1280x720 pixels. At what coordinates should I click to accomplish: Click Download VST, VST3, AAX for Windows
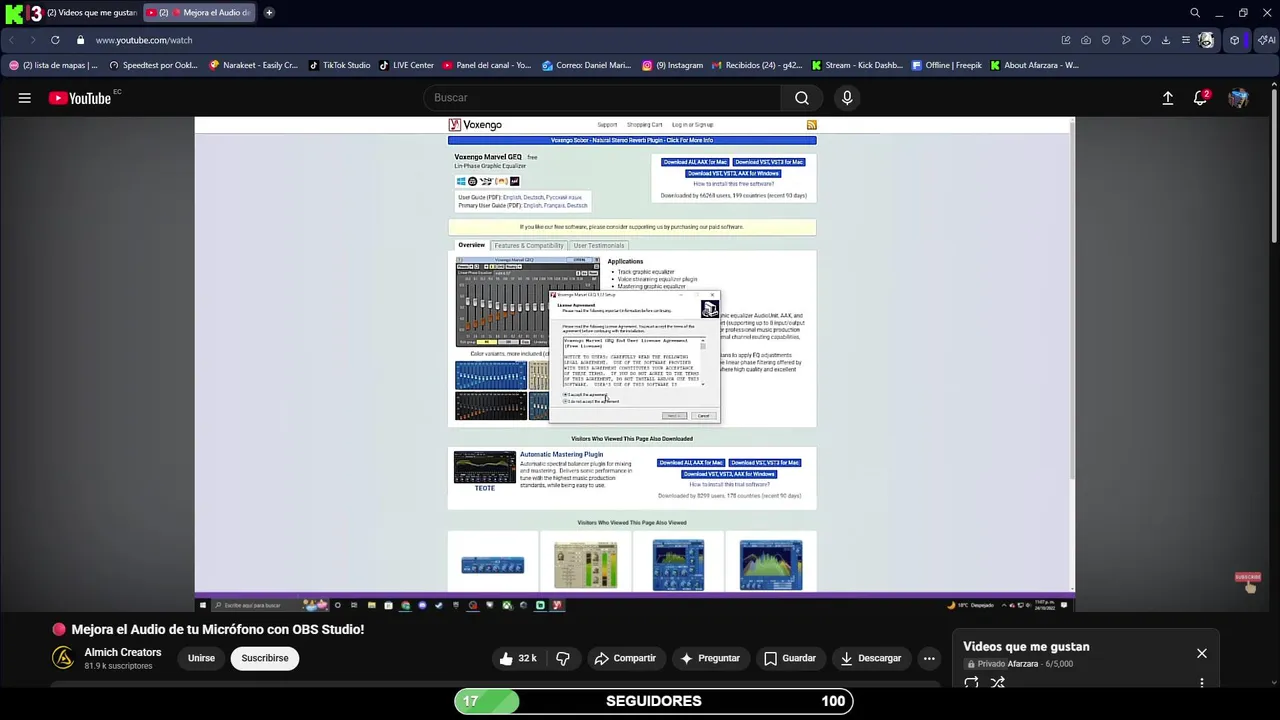pos(733,173)
